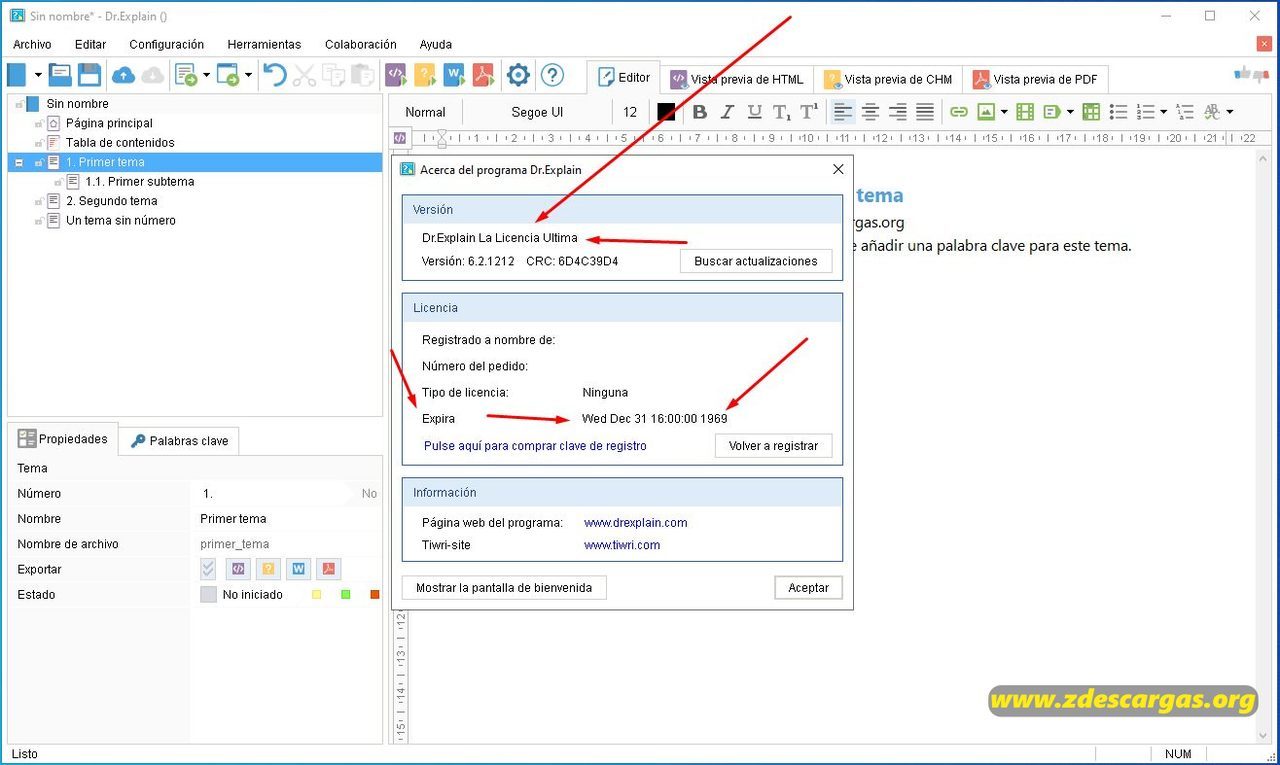Open the Segoe UI font dropdown
1280x765 pixels.
click(537, 112)
